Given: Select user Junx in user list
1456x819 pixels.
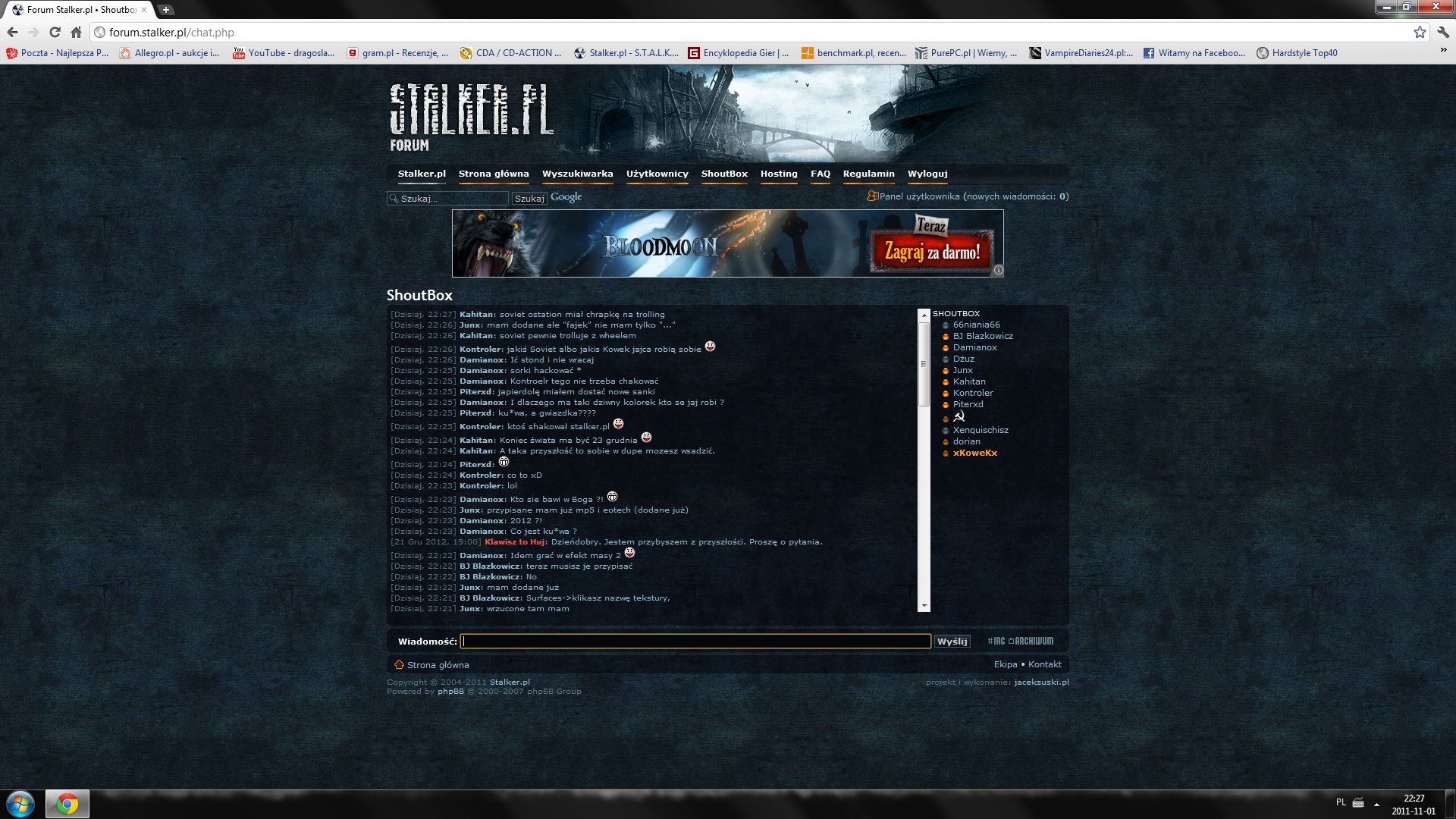Looking at the screenshot, I should (962, 370).
